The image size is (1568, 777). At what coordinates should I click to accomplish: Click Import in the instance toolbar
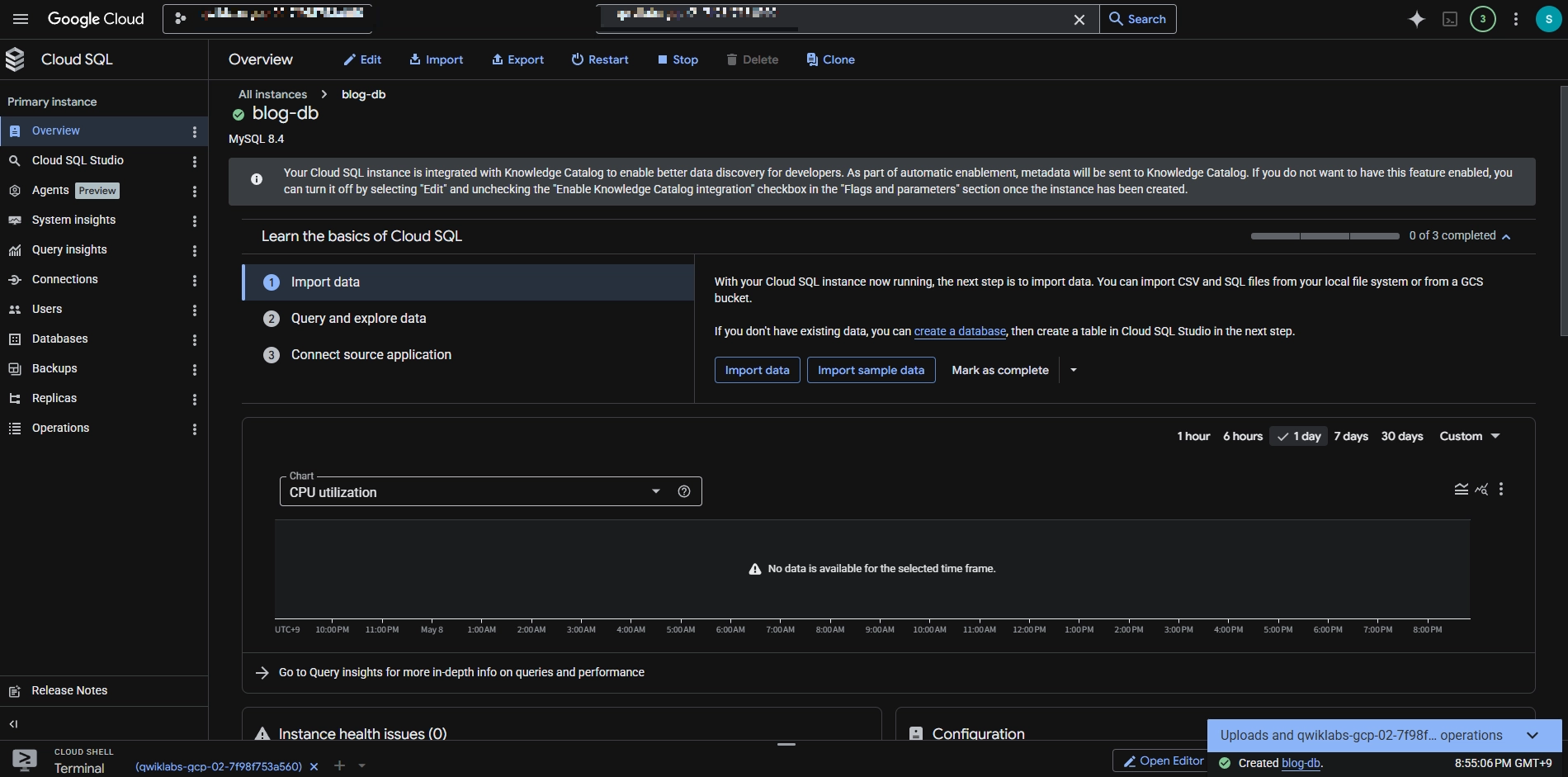437,59
